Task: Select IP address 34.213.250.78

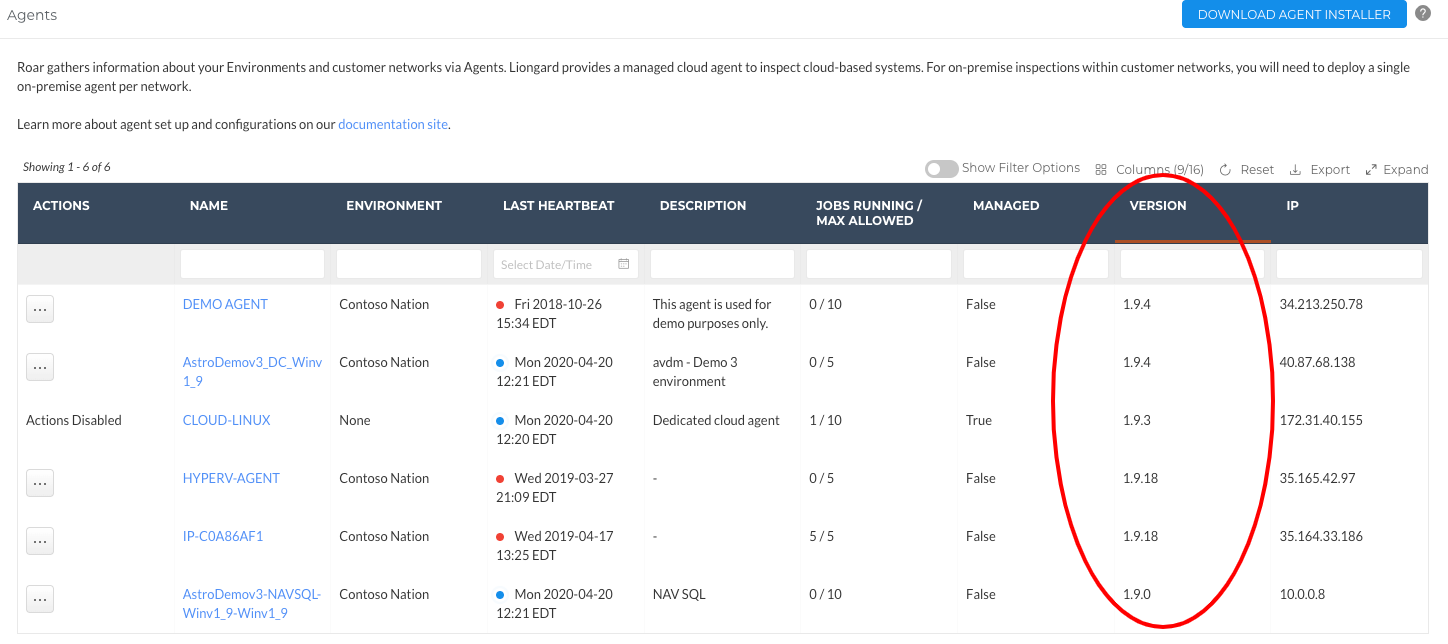Action: click(1321, 304)
